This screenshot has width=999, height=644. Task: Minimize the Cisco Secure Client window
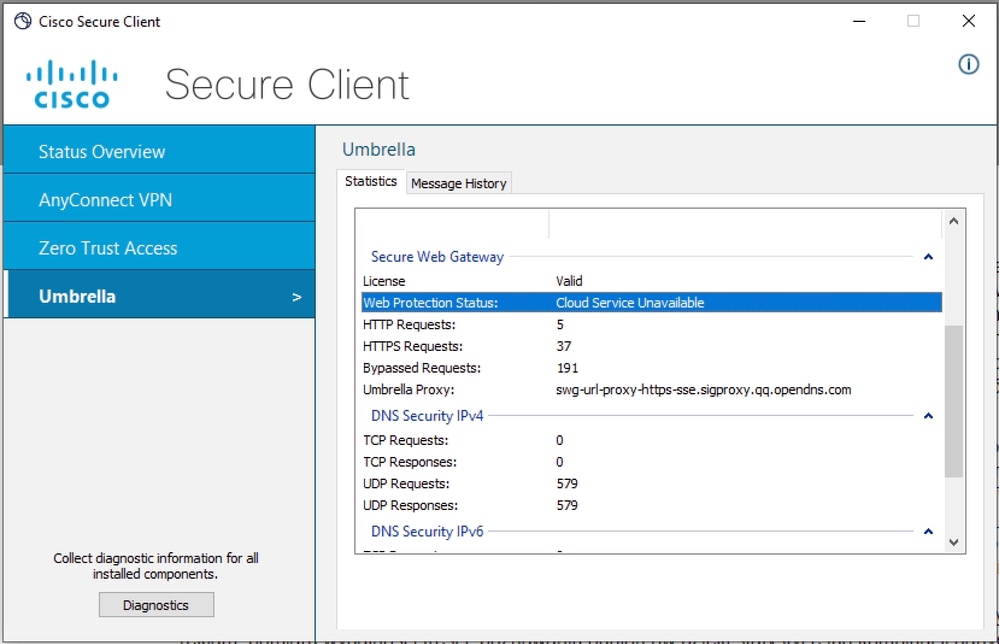pyautogui.click(x=859, y=21)
